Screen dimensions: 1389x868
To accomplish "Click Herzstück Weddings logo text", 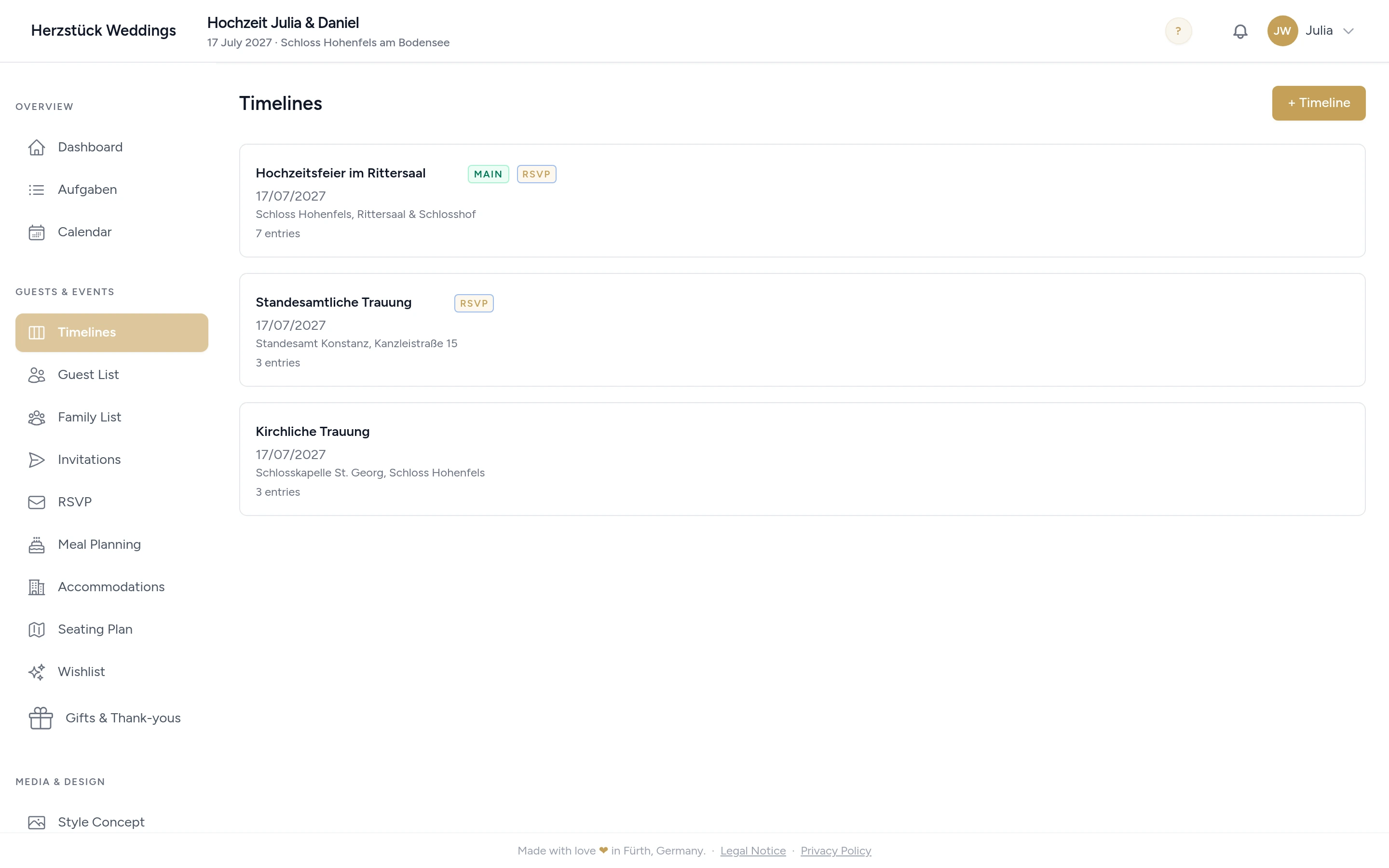I will 103,30.
